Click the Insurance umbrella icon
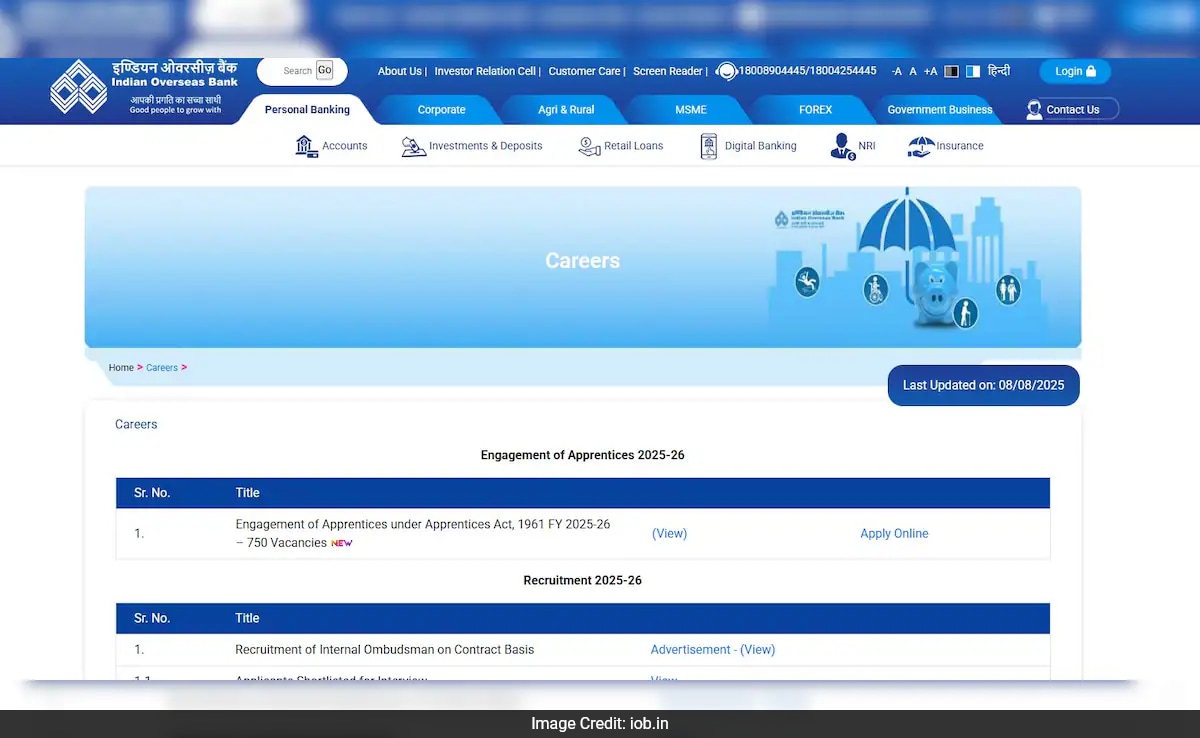This screenshot has height=738, width=1200. [x=920, y=146]
